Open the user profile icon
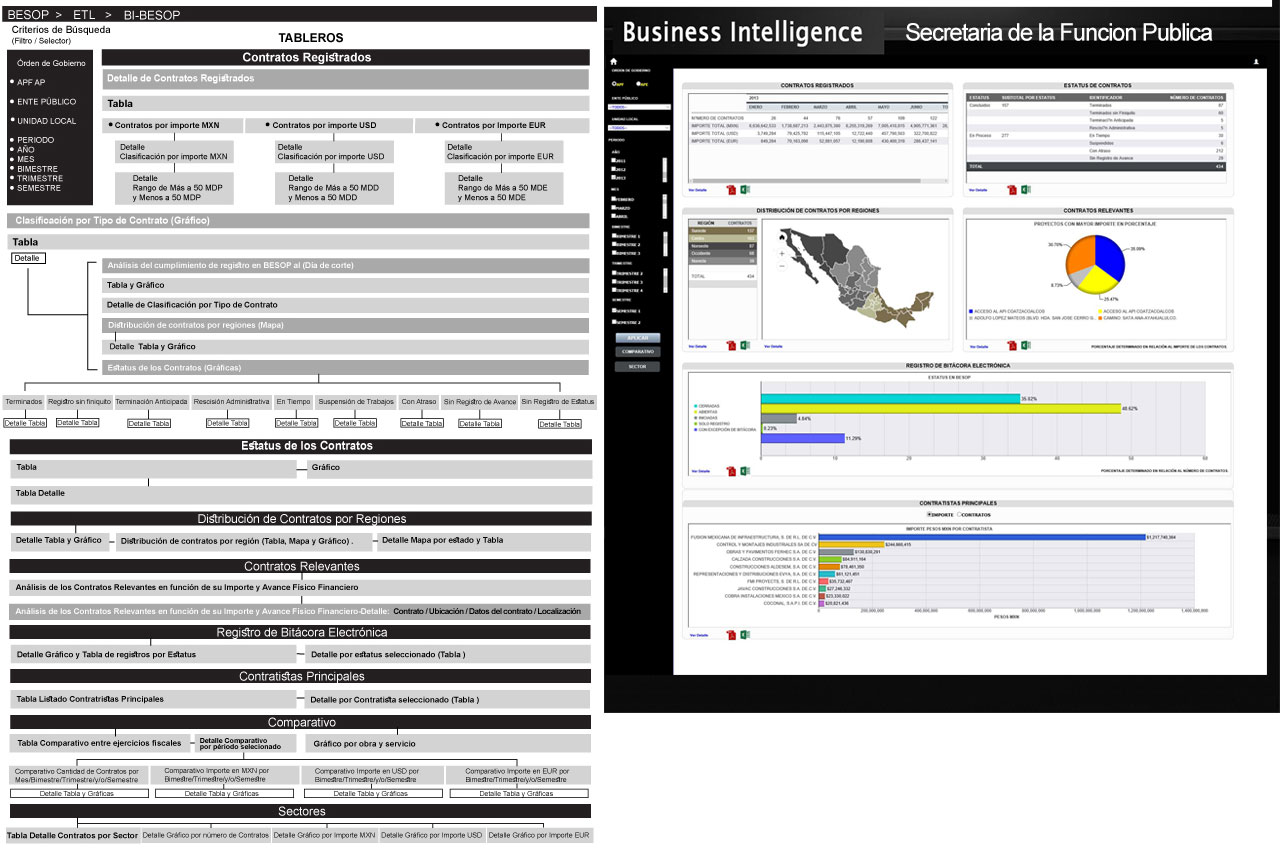Viewport: 1280px width, 850px height. [1255, 62]
